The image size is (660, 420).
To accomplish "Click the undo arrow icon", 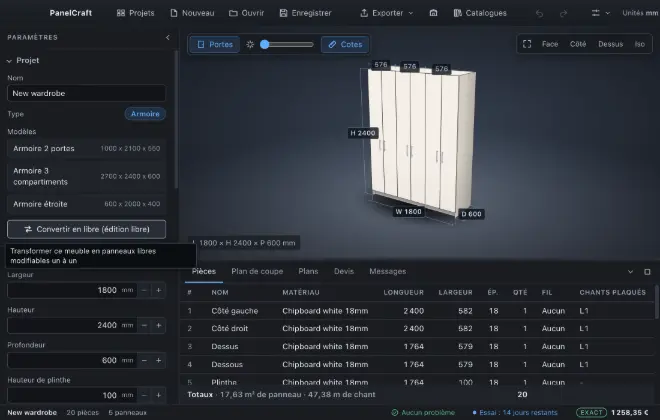I will [539, 13].
